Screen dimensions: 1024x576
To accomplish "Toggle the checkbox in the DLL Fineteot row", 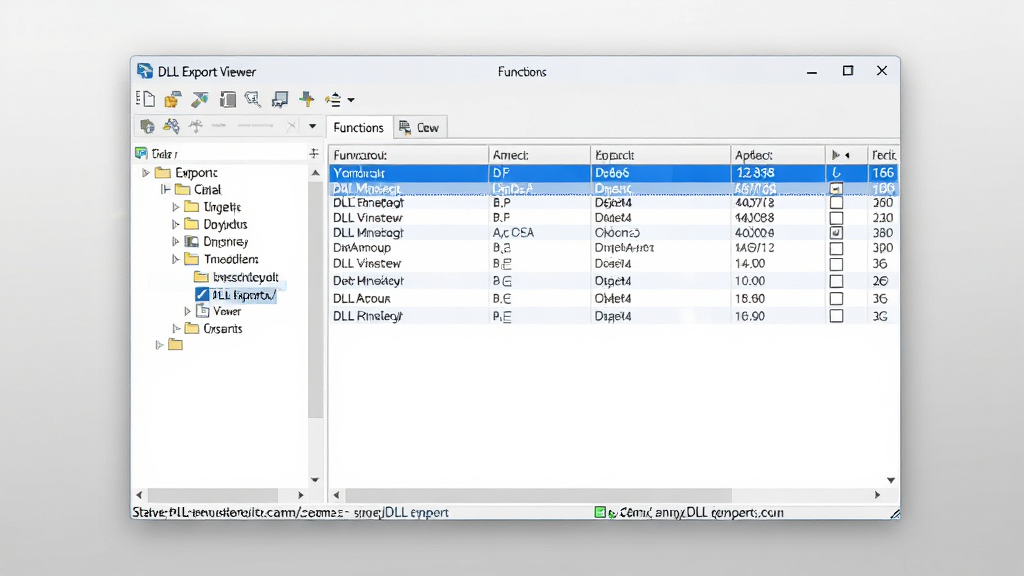I will point(836,203).
